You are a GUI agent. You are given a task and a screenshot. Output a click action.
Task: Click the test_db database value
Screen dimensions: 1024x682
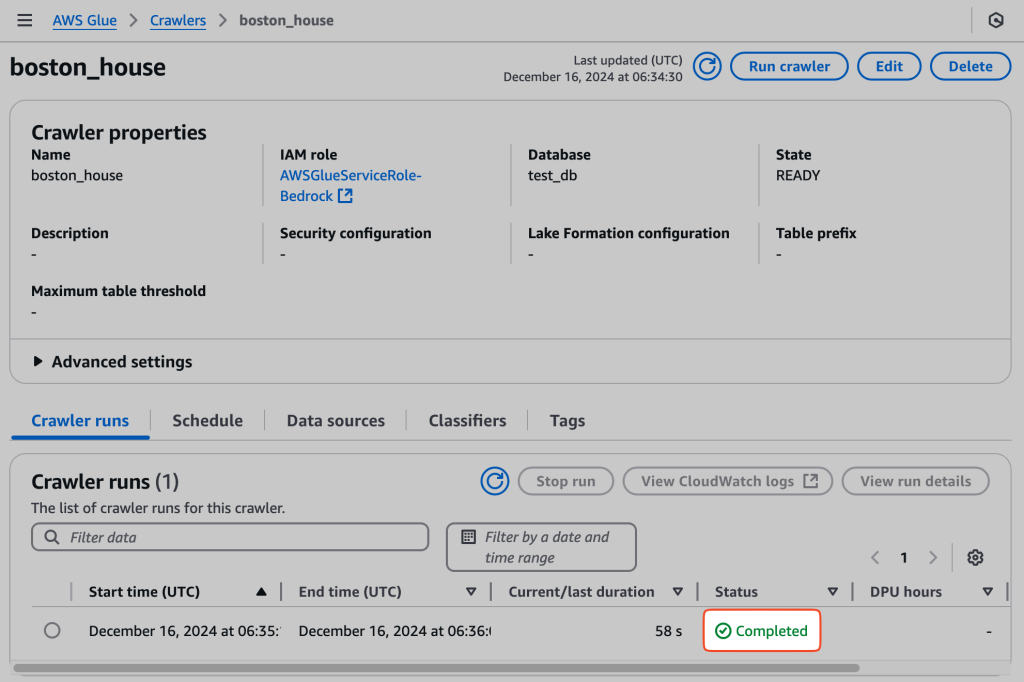552,175
